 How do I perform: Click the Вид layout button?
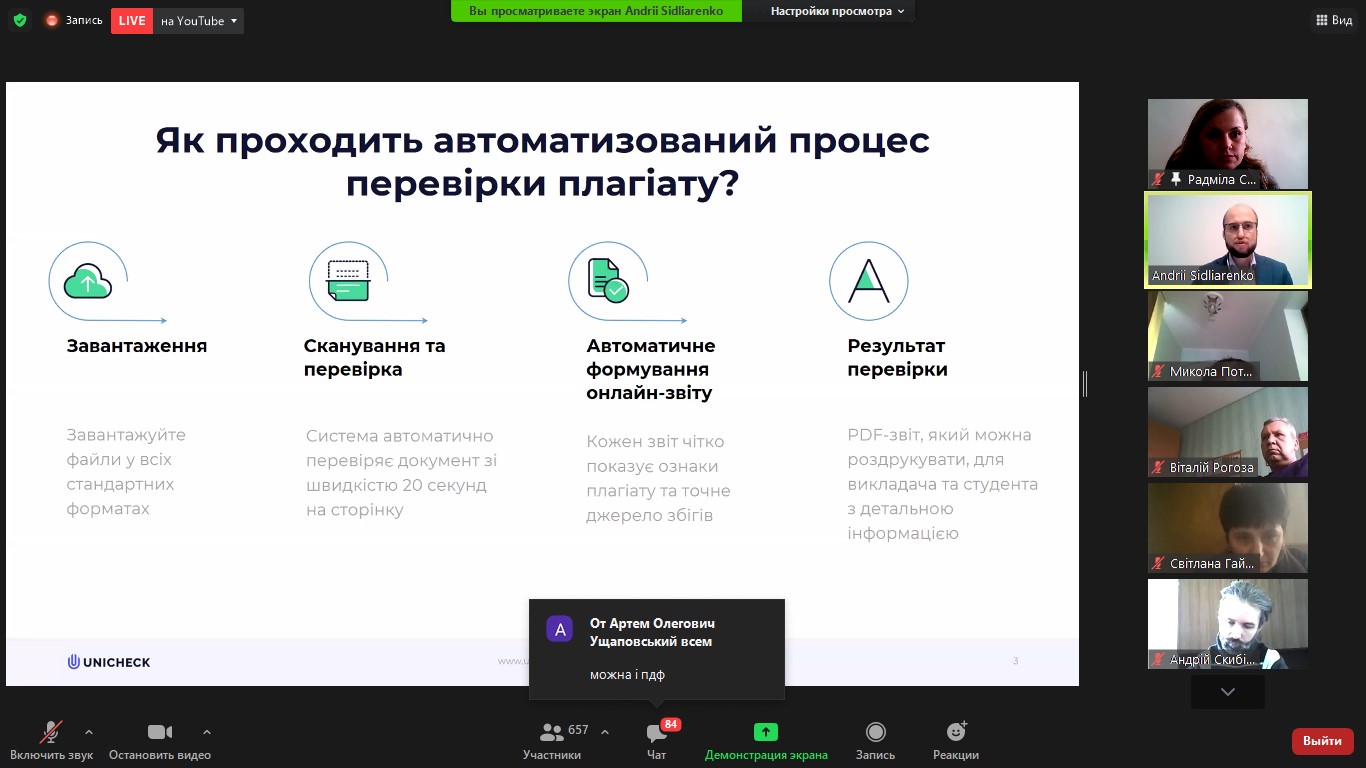click(x=1334, y=20)
